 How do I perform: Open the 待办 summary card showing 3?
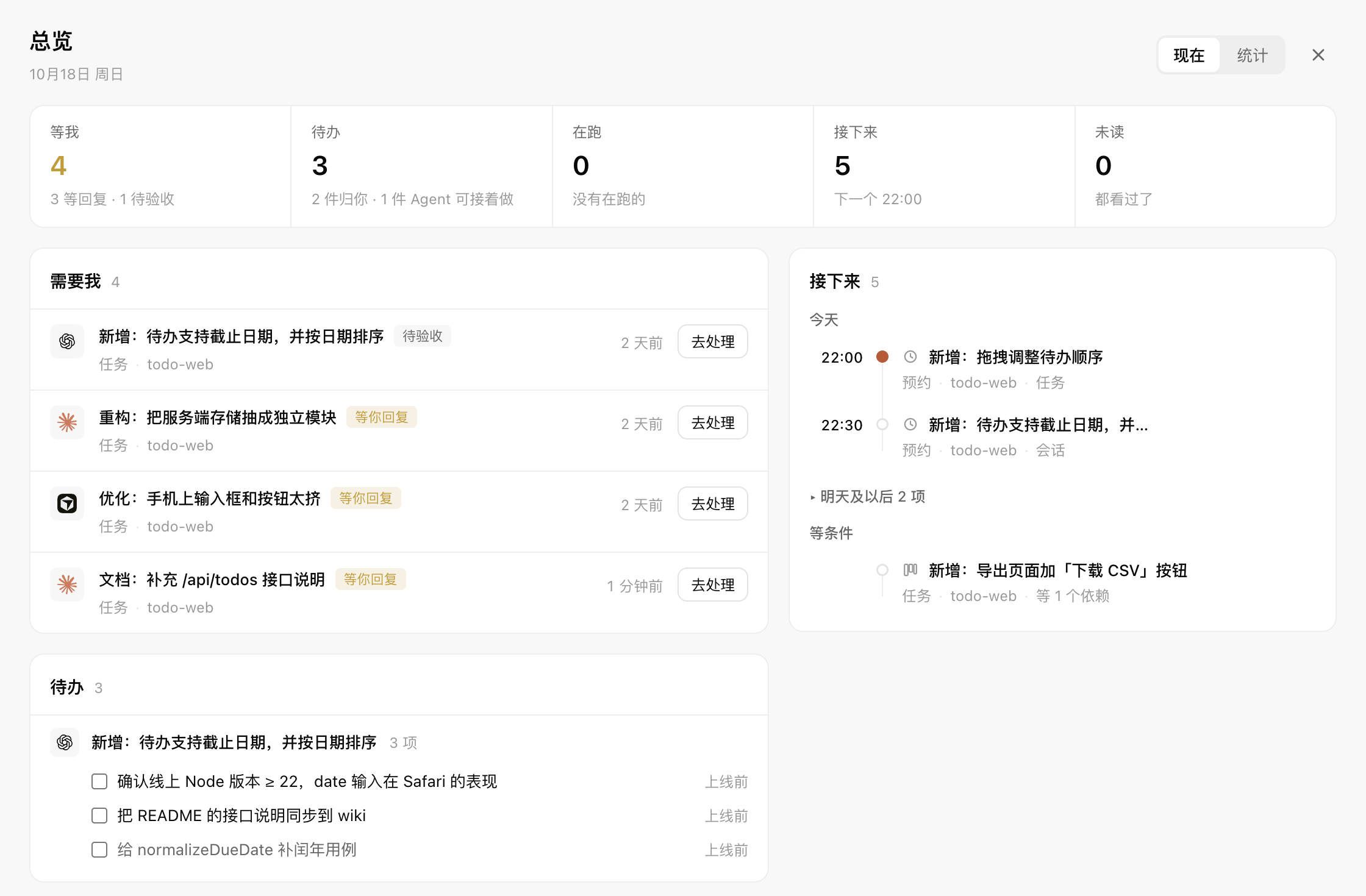[x=422, y=166]
